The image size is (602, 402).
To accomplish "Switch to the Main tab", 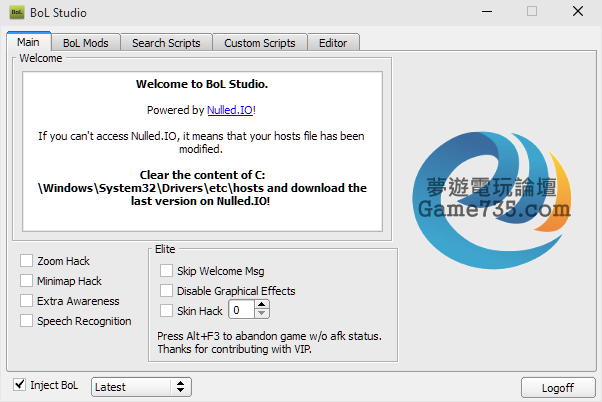I will [29, 41].
